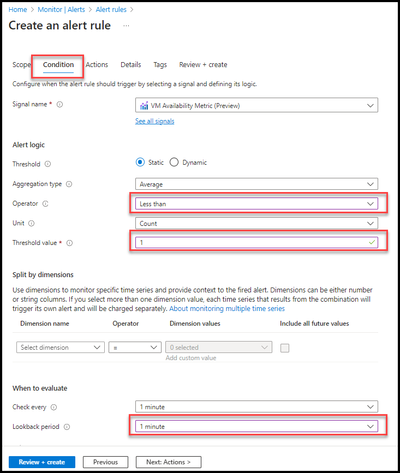Viewport: 400px width, 473px height.
Task: Open the Dimension values 0 selected dropdown
Action: pos(219,347)
